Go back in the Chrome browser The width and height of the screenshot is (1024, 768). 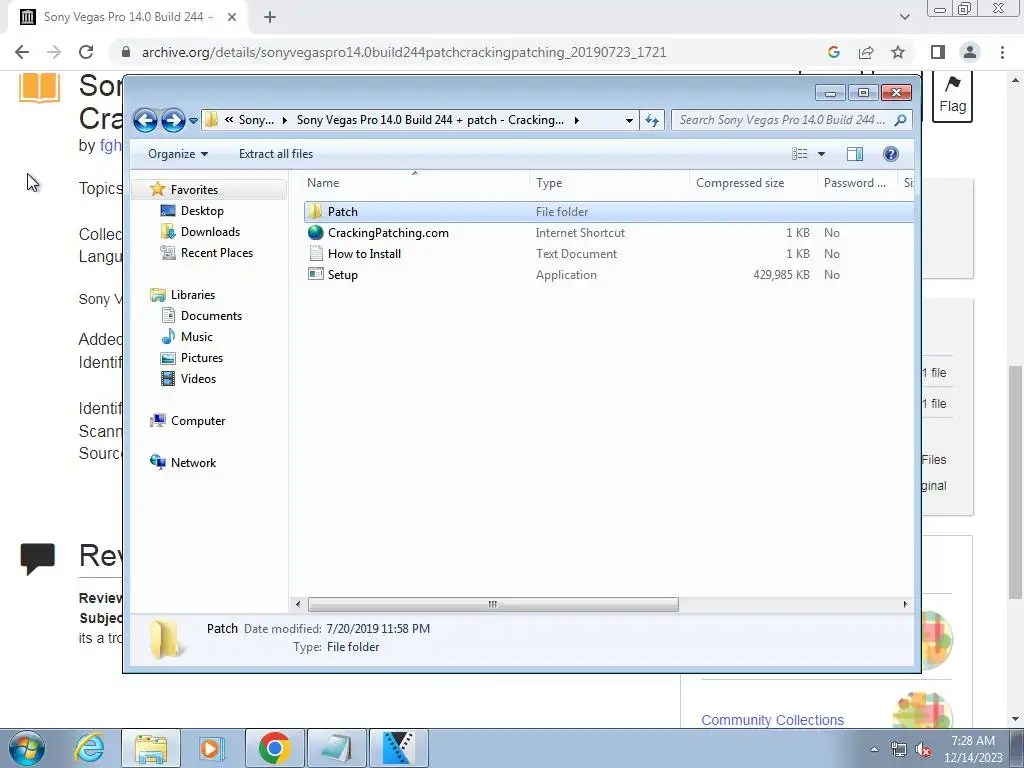(x=22, y=52)
